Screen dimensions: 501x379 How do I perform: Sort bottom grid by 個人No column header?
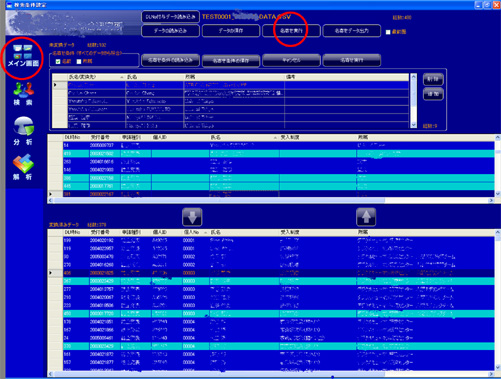pos(195,232)
